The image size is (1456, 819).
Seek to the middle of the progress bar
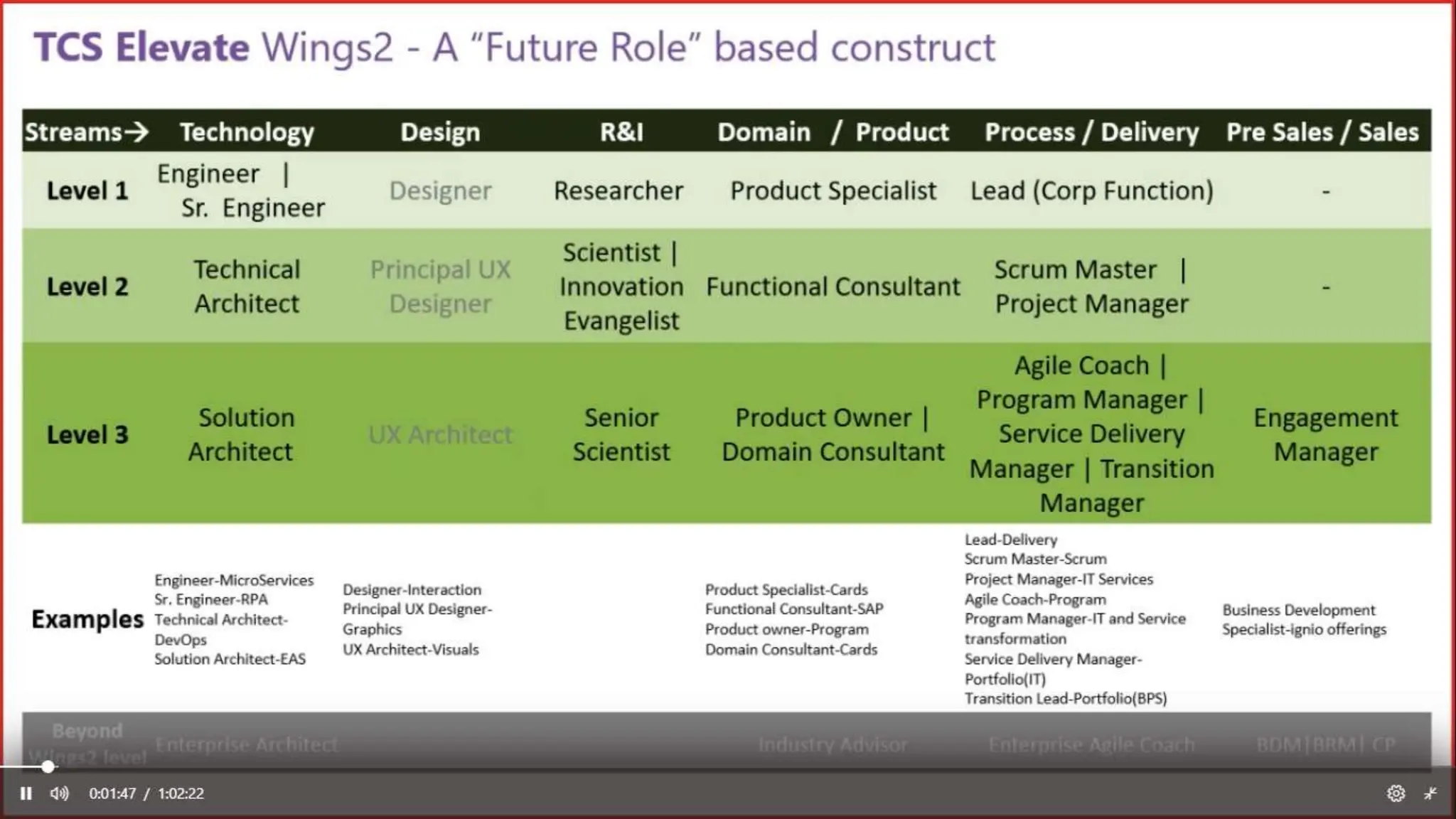(728, 768)
